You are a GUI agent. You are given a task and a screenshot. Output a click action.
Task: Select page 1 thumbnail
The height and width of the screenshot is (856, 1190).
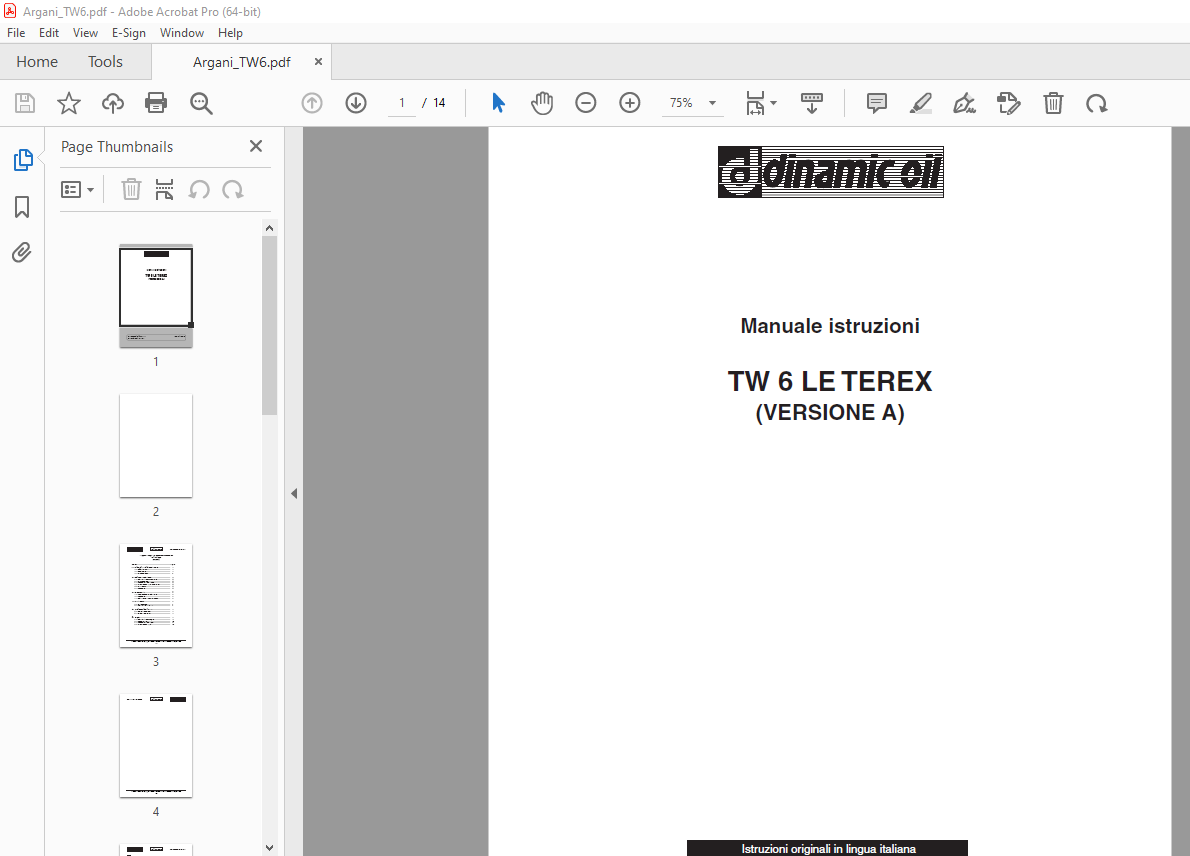pyautogui.click(x=156, y=296)
